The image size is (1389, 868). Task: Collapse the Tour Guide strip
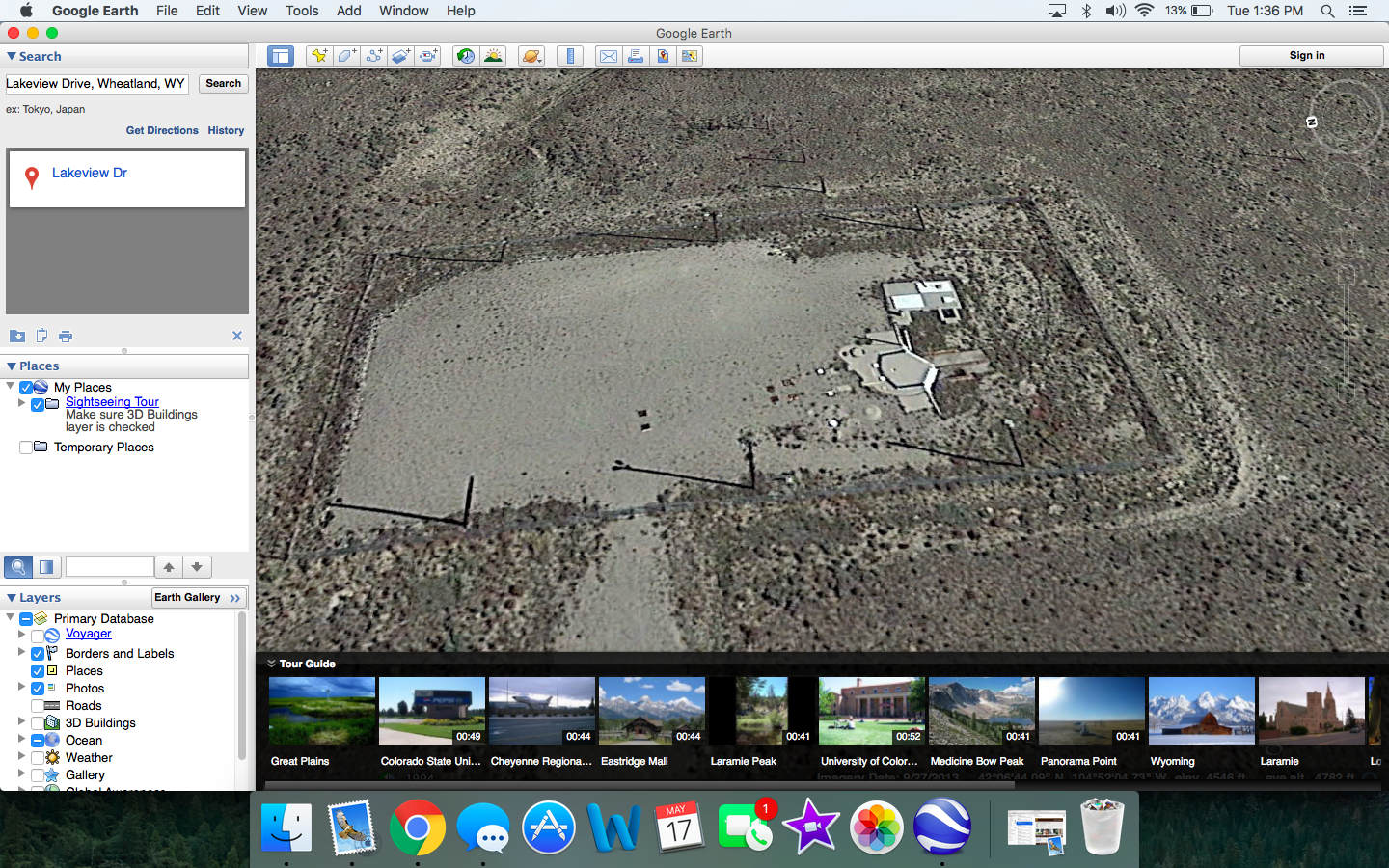(272, 664)
